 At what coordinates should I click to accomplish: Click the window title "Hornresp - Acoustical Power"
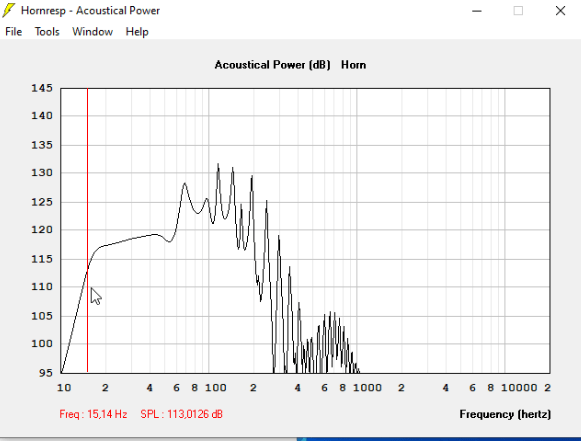[x=90, y=11]
